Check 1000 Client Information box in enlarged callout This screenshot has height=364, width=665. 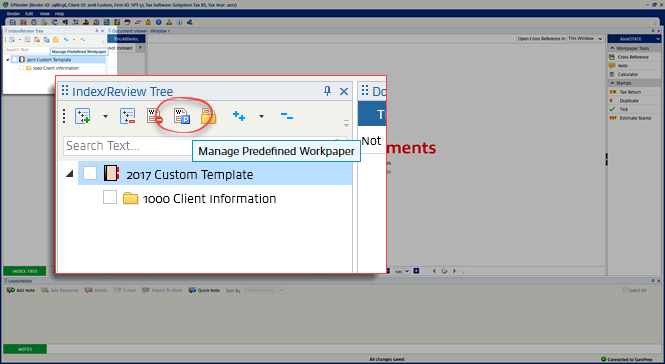tap(110, 197)
